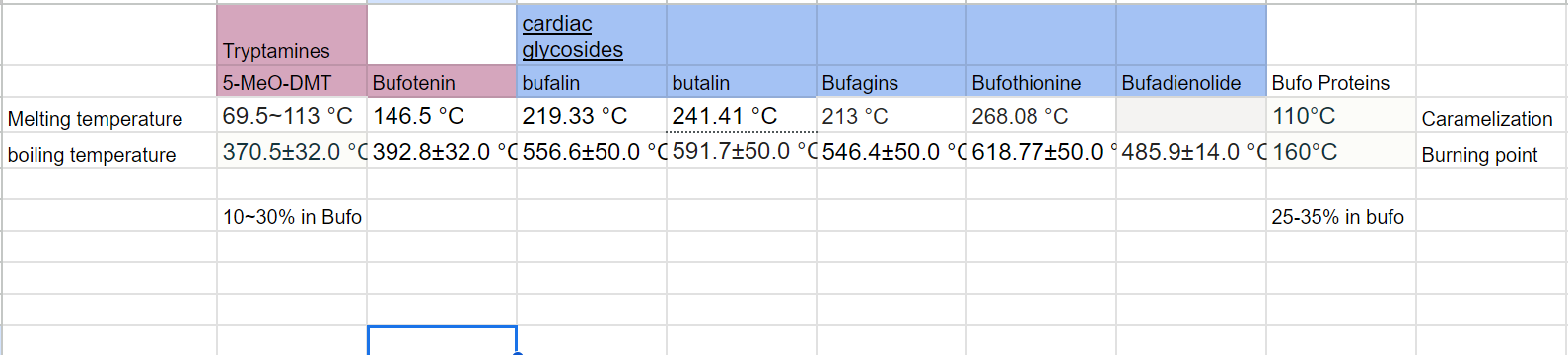Open the cardiac glycosides link

pyautogui.click(x=572, y=36)
